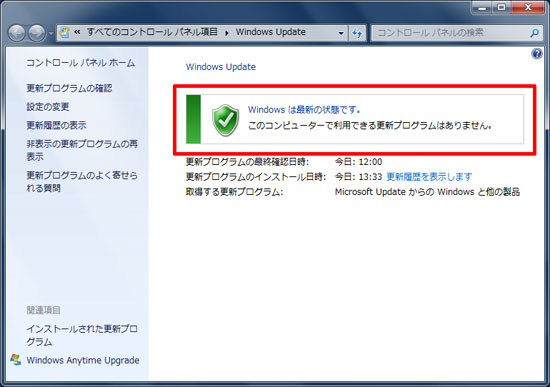550x387 pixels.
Task: Open インストールされた更新プログラム link
Action: [x=82, y=335]
